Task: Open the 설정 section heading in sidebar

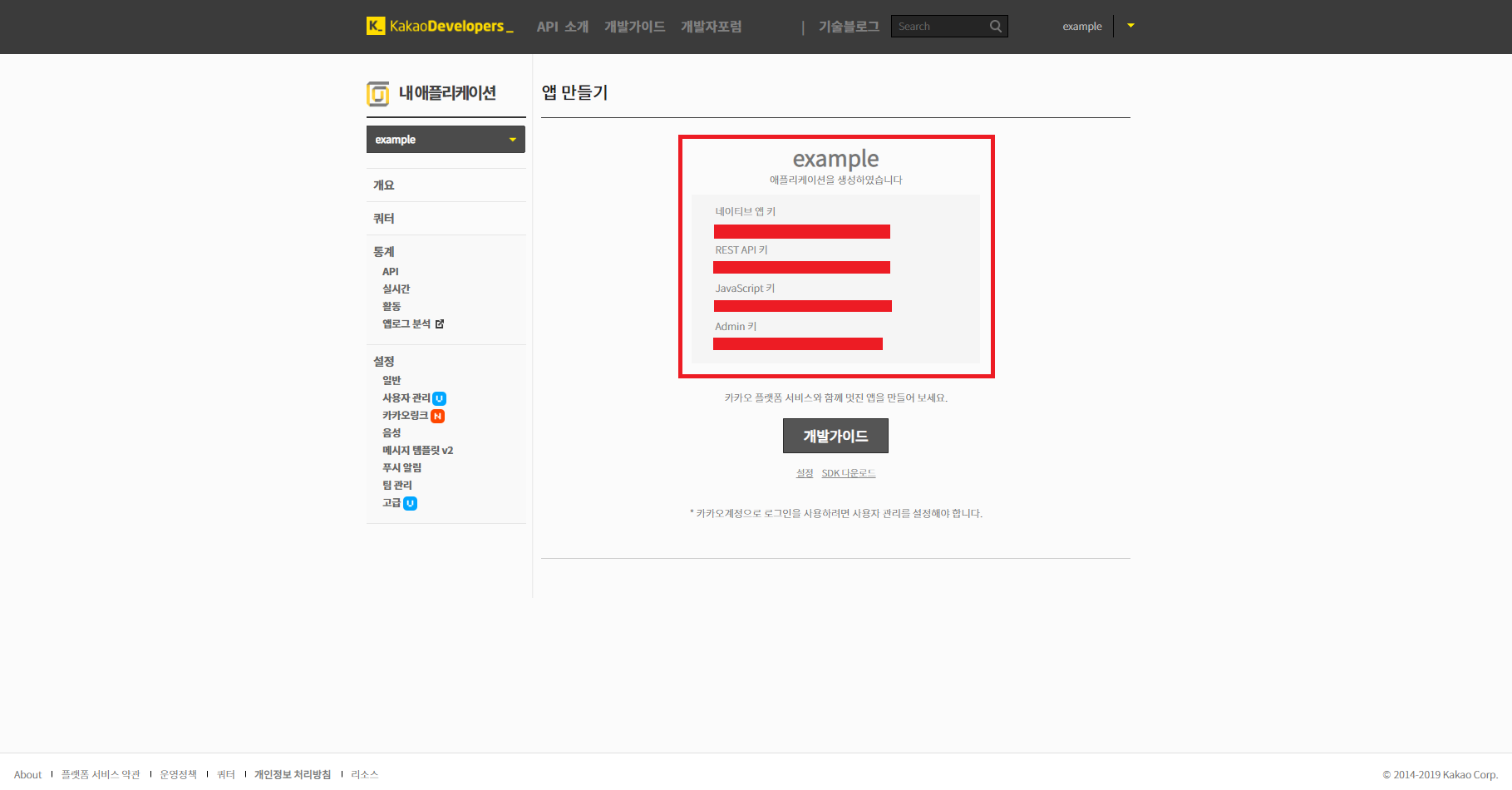Action: (384, 362)
